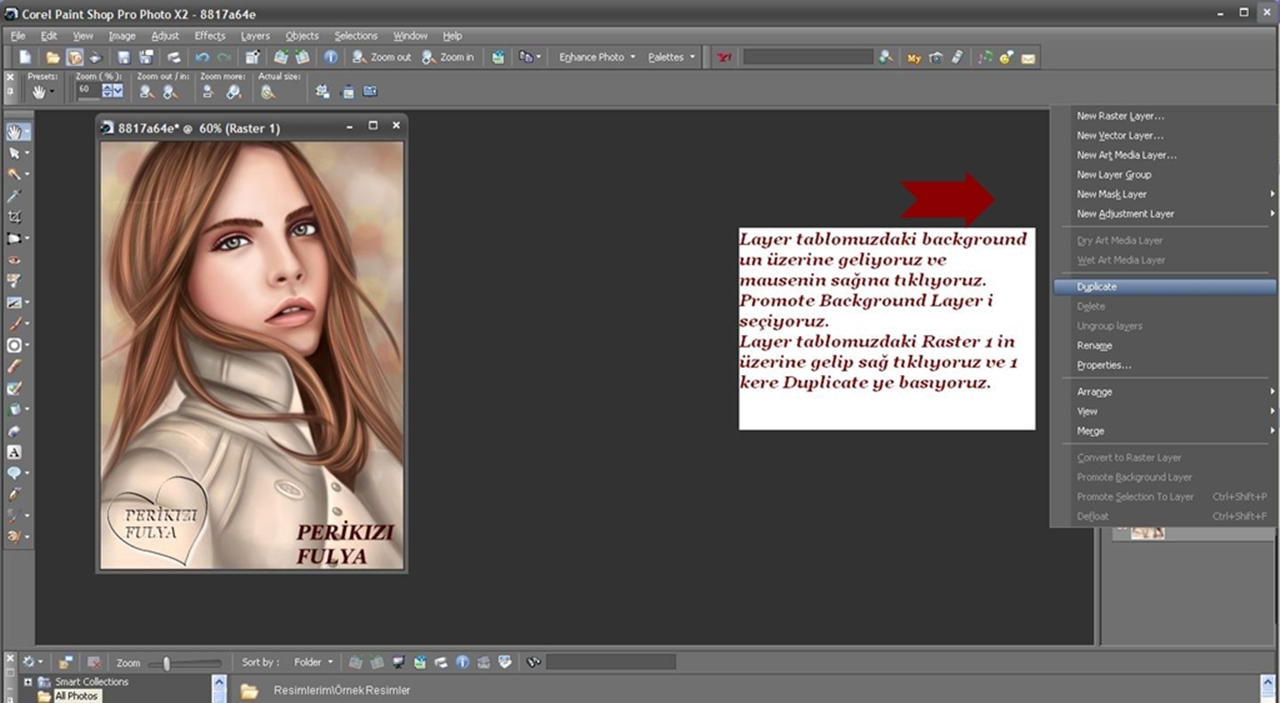
Task: Click the Save disk icon
Action: (124, 58)
